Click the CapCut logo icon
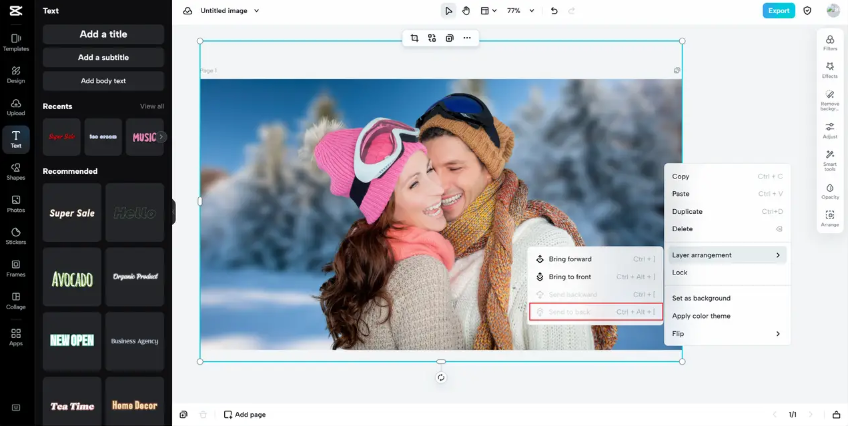This screenshot has height=426, width=848. click(x=16, y=11)
